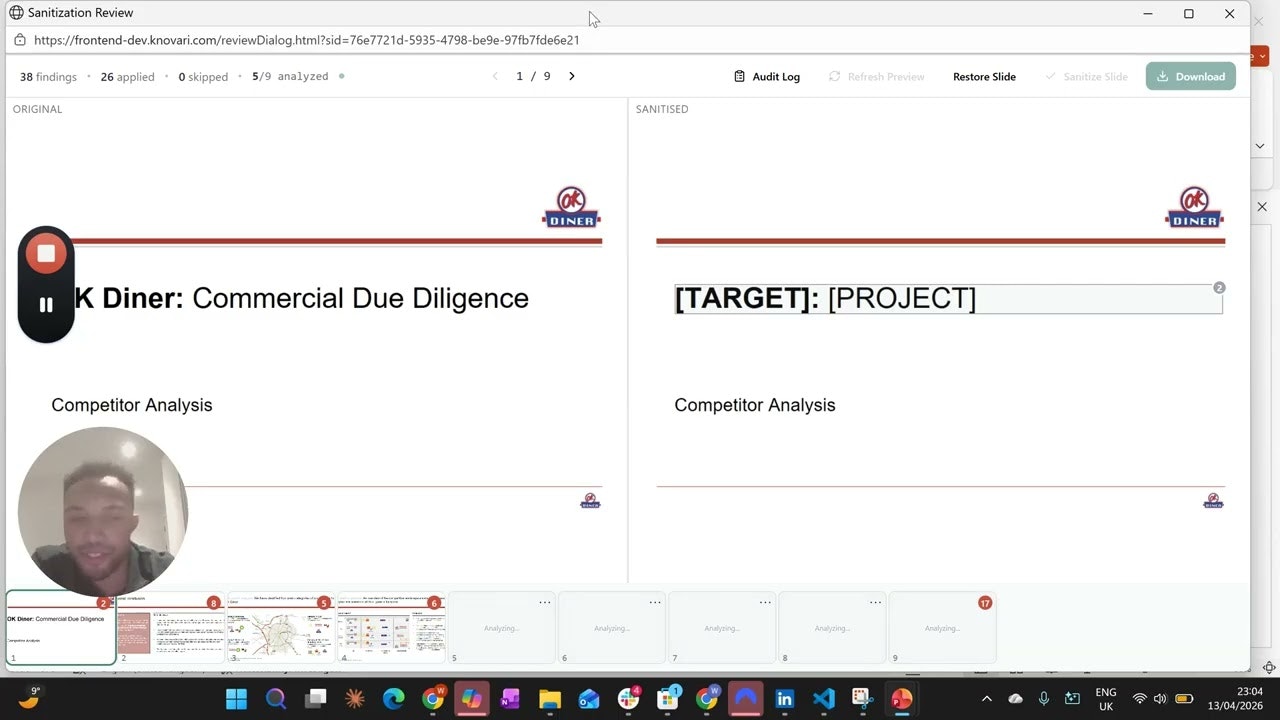Viewport: 1280px width, 720px height.
Task: Click the OneDrive cloud tray icon
Action: (1016, 698)
